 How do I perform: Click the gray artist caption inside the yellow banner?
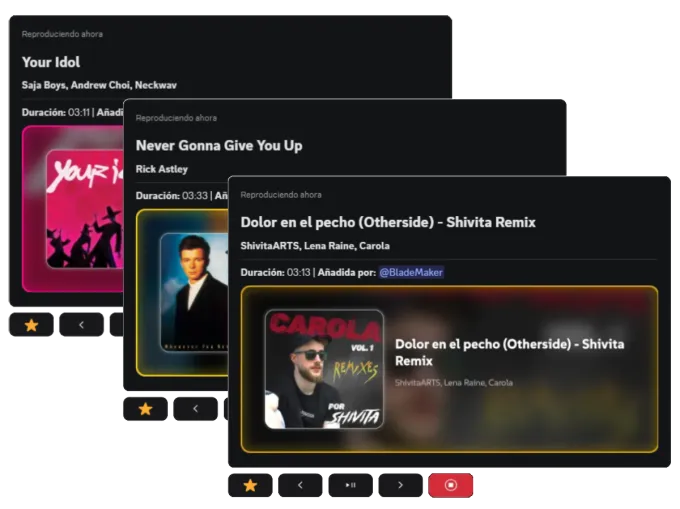click(x=454, y=383)
